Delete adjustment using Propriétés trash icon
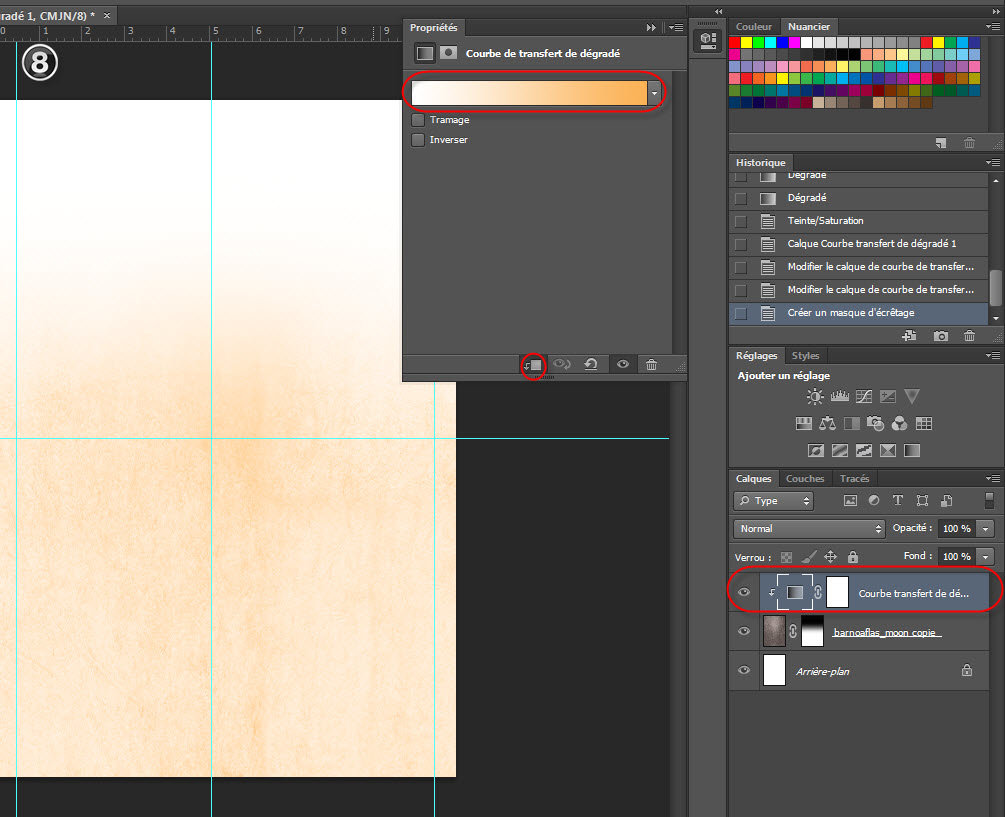Screen dimensions: 1005x817 click(651, 365)
